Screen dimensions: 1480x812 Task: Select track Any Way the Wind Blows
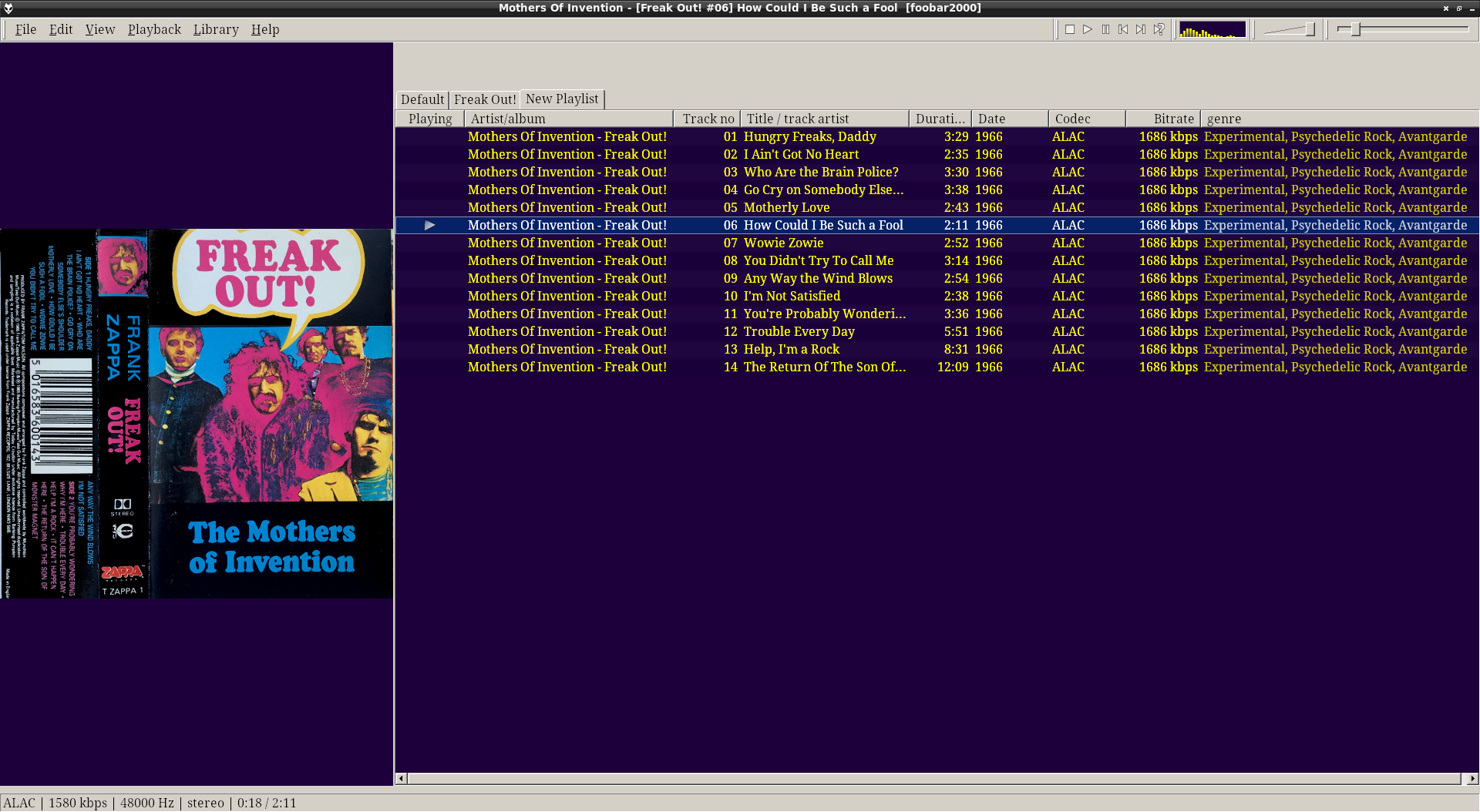[x=937, y=278]
